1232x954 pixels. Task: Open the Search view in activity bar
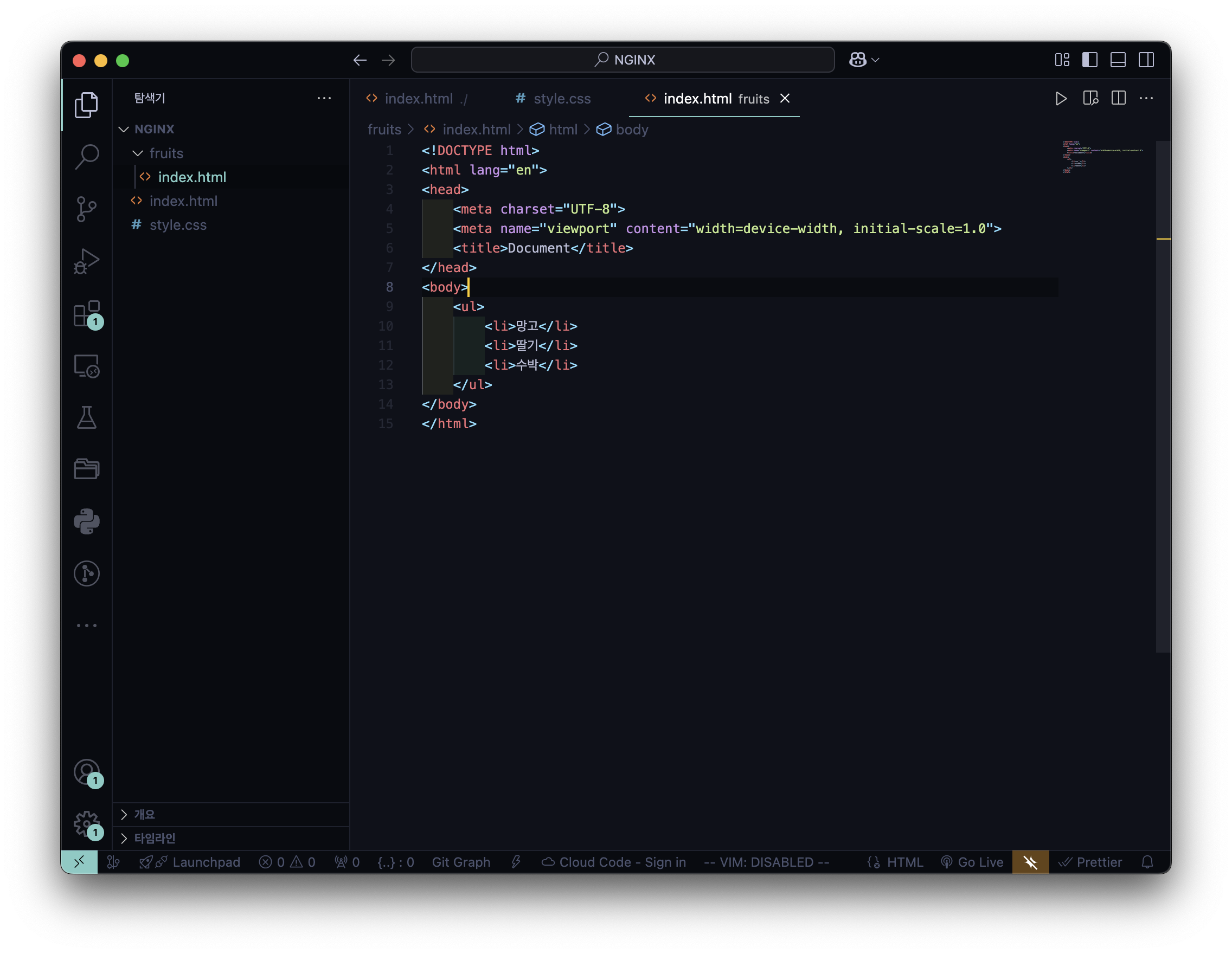tap(86, 156)
